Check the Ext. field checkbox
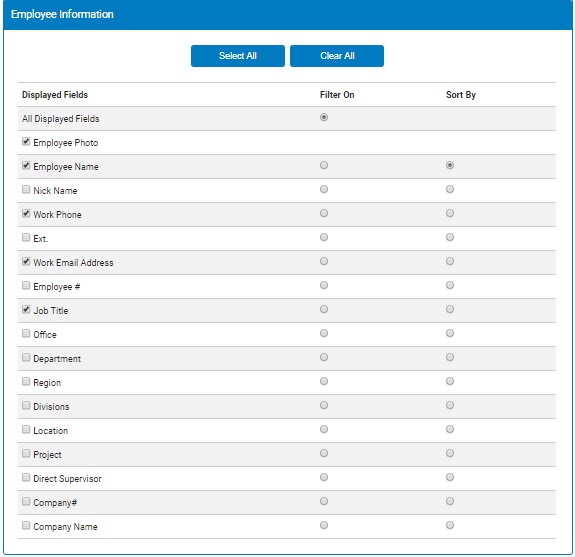This screenshot has width=575, height=557. [x=26, y=237]
